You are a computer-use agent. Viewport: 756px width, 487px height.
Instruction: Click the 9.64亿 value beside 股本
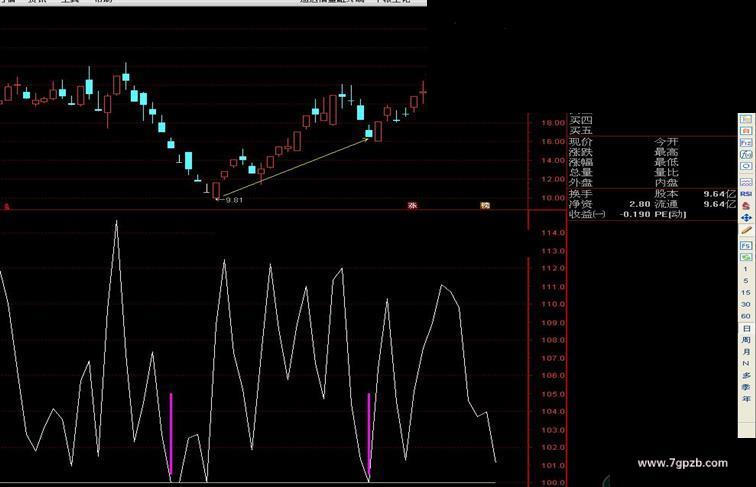[x=719, y=194]
